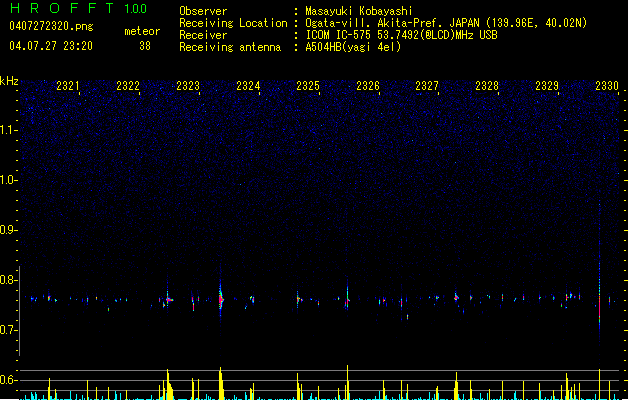Click the location text Ogata-vill. Akita-Pref. JAPAN
This screenshot has height=400, width=629.
(392, 23)
